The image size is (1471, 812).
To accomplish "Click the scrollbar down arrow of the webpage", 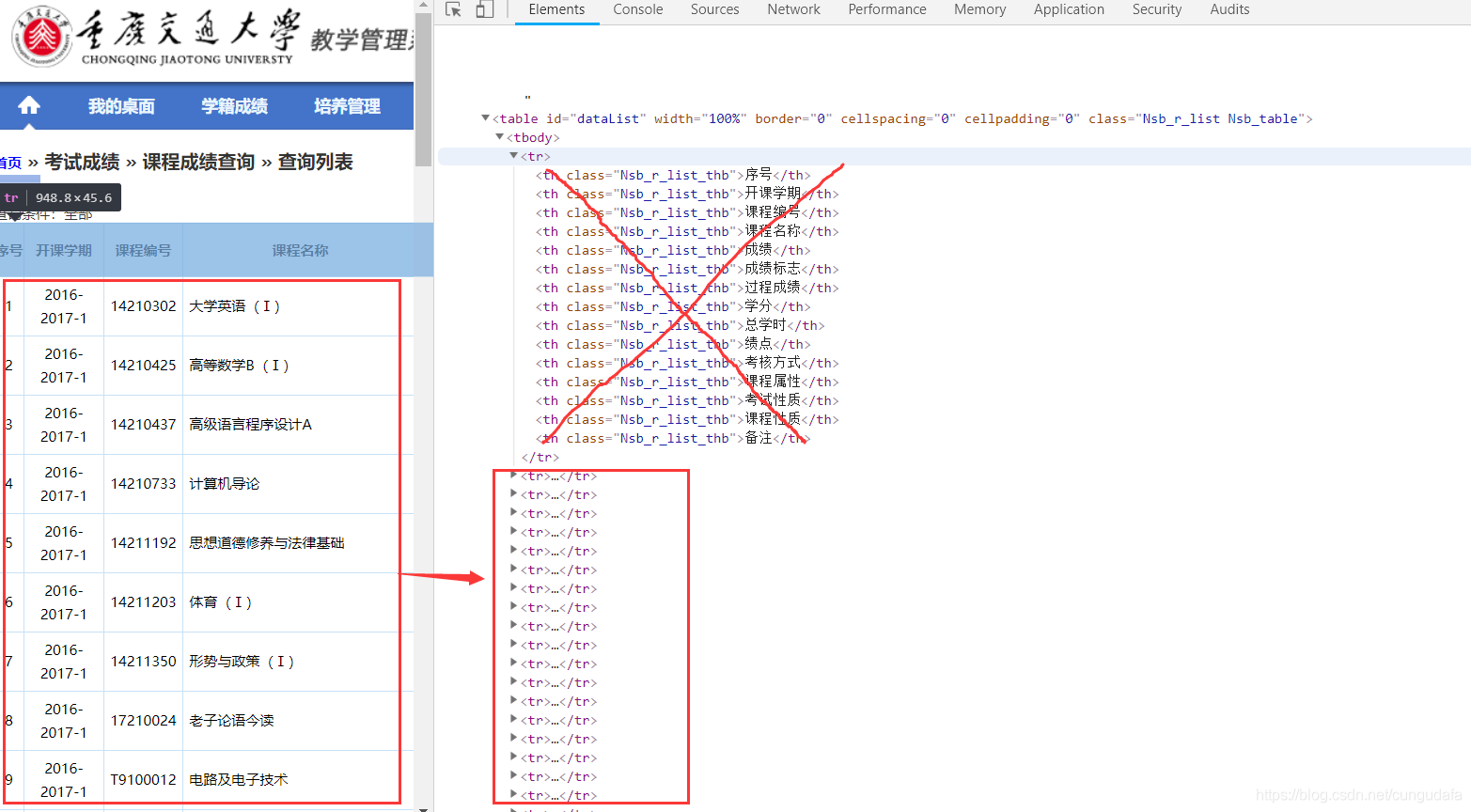I will click(423, 809).
